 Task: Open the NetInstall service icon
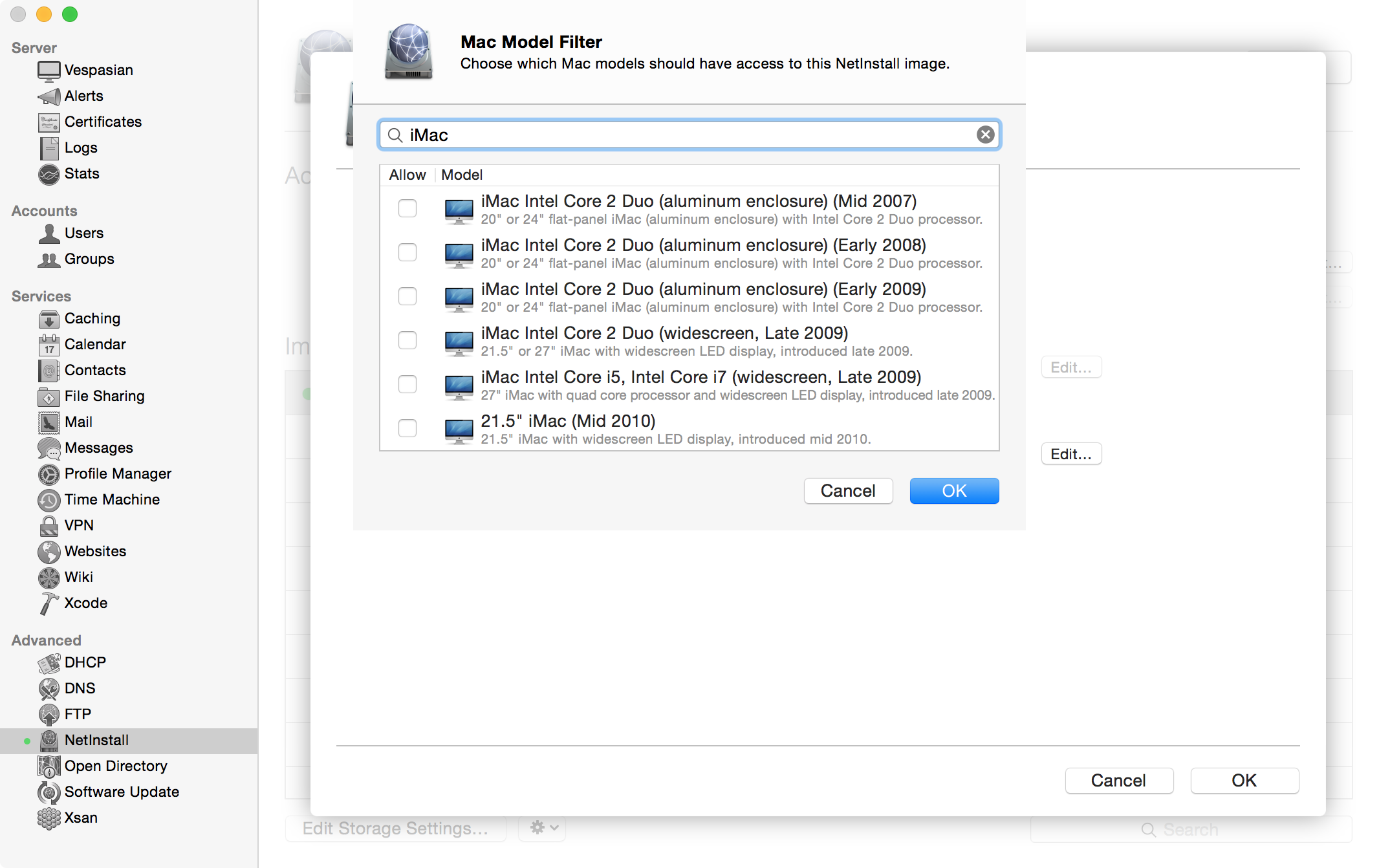coord(49,740)
